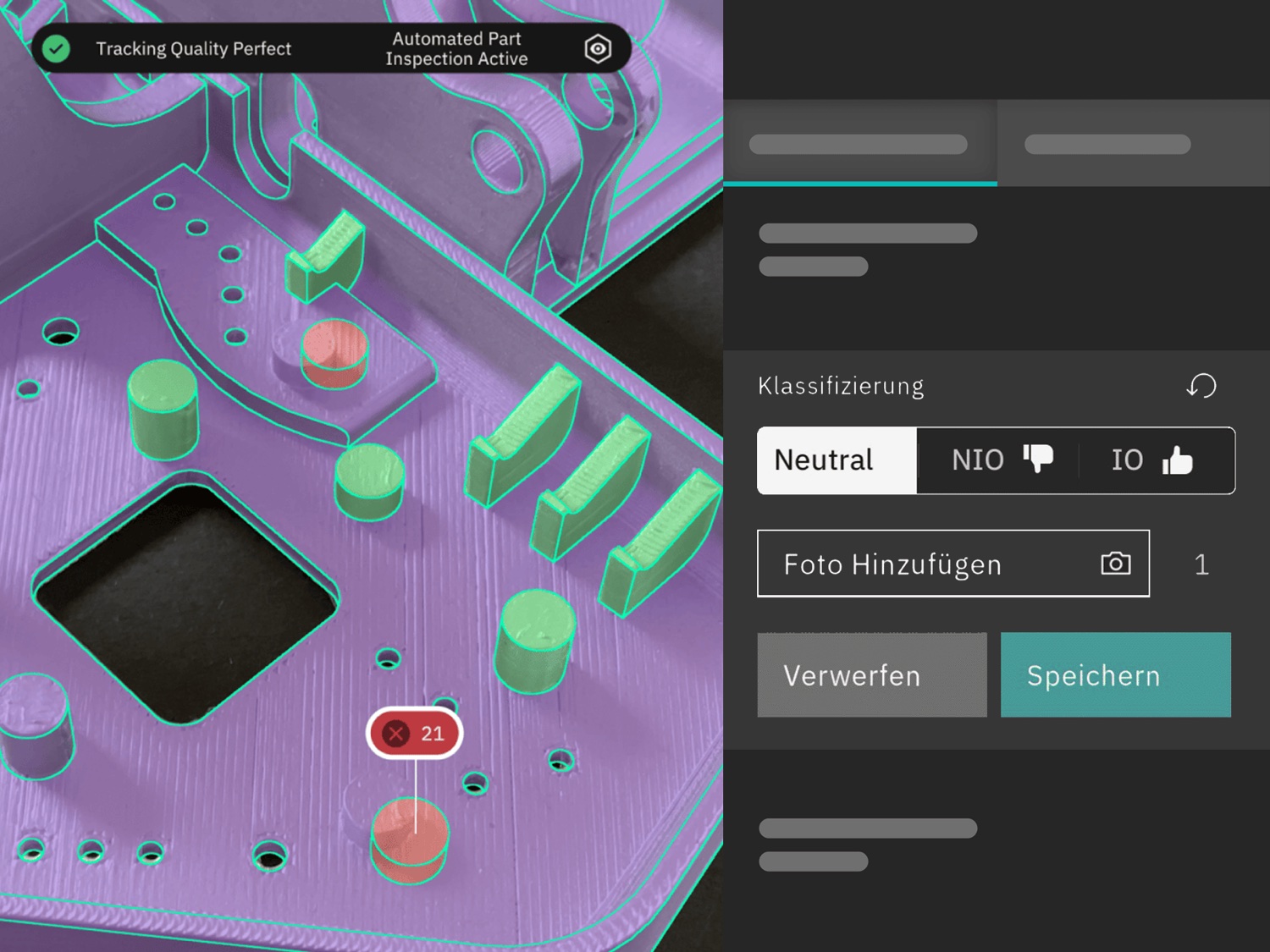Click the Tracking Quality Perfect status text
The height and width of the screenshot is (952, 1270).
tap(193, 49)
